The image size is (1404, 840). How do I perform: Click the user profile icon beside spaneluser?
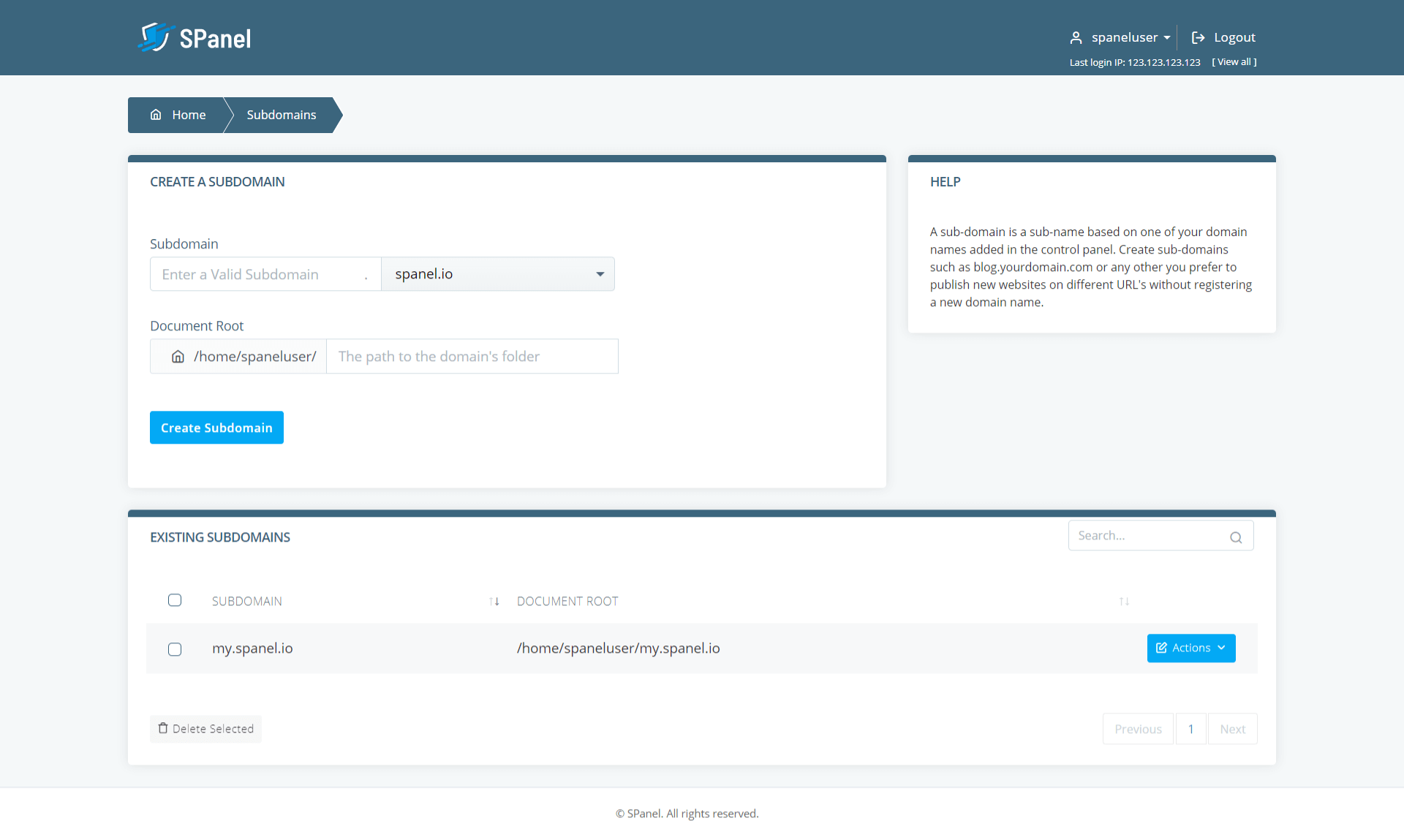[1076, 37]
